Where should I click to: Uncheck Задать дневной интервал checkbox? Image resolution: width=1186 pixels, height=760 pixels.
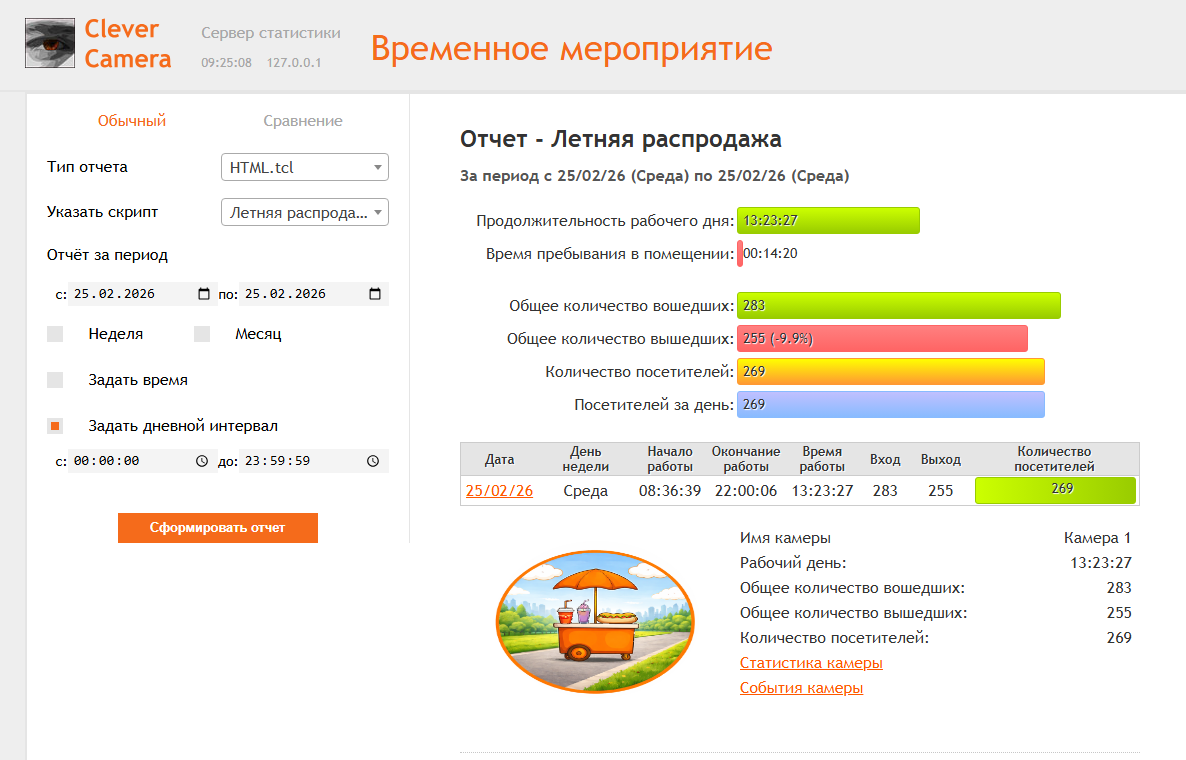click(x=55, y=427)
